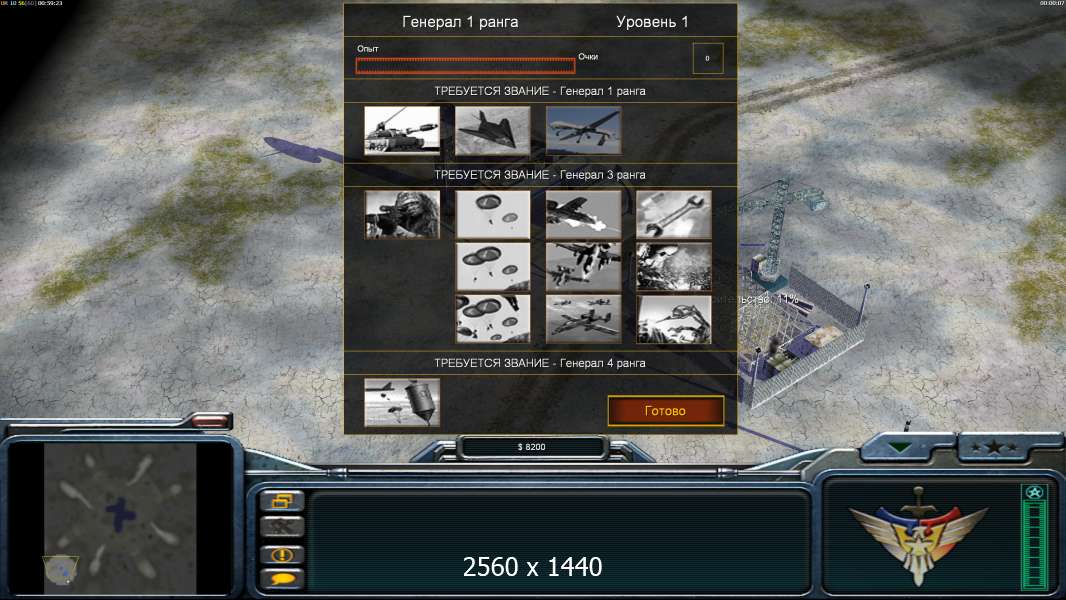Pick the Paradrop level 3 power
The height and width of the screenshot is (600, 1066).
[x=492, y=319]
